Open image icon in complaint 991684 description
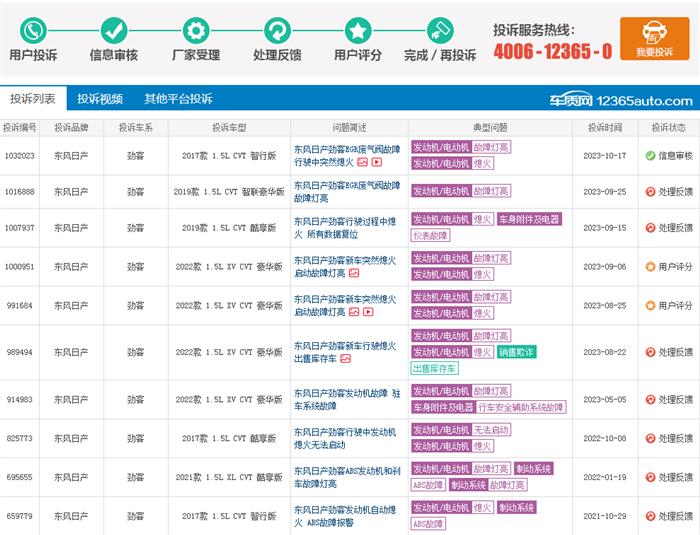This screenshot has height=535, width=700. (x=354, y=312)
